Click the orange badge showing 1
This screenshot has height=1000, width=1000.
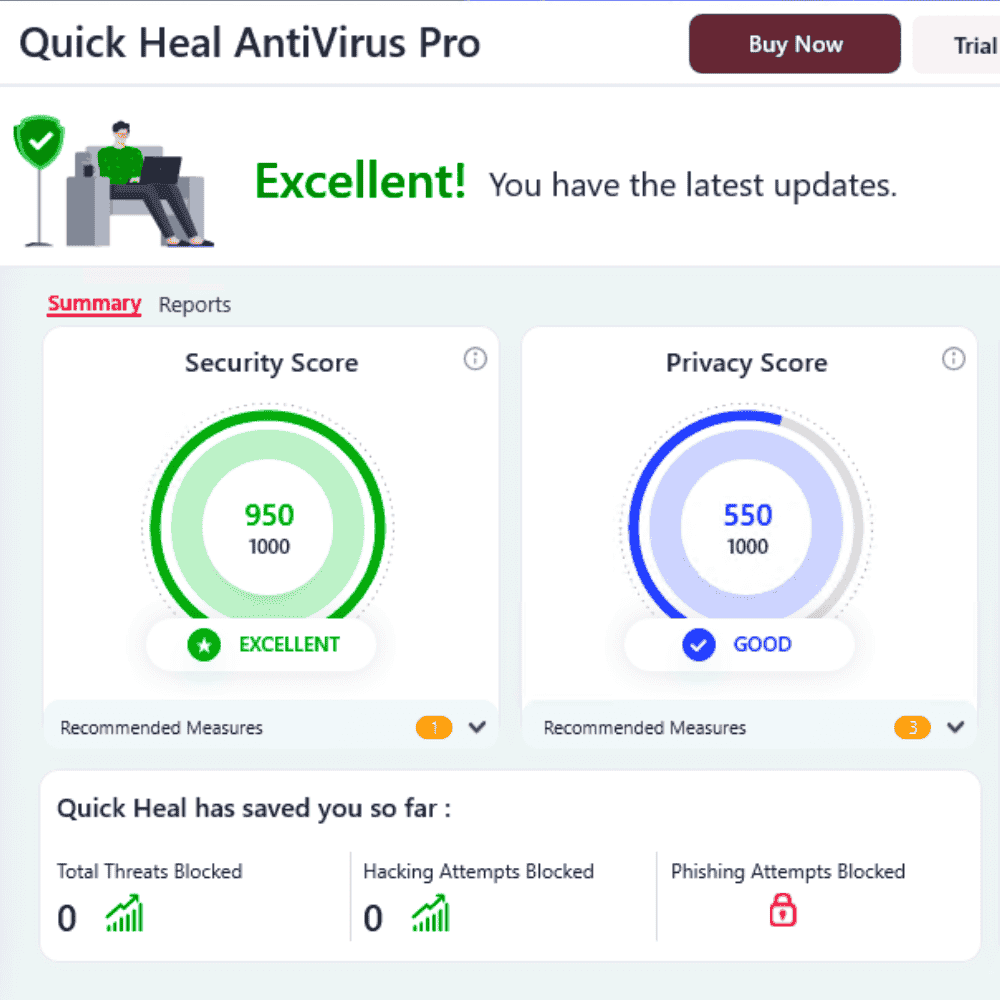[434, 728]
